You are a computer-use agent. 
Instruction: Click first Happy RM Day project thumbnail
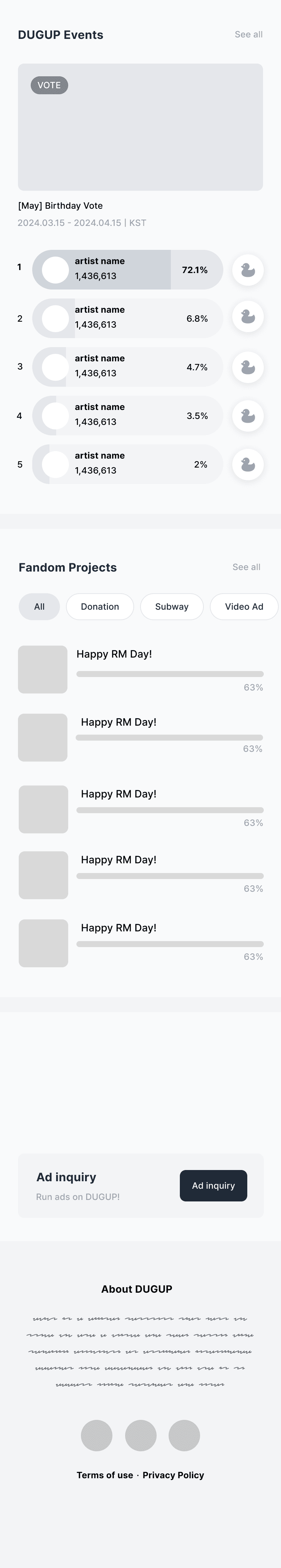coord(43,669)
